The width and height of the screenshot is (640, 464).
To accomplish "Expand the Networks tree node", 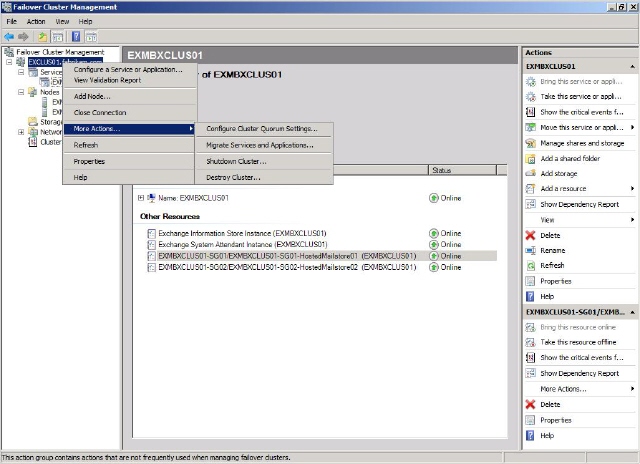I will pos(21,132).
